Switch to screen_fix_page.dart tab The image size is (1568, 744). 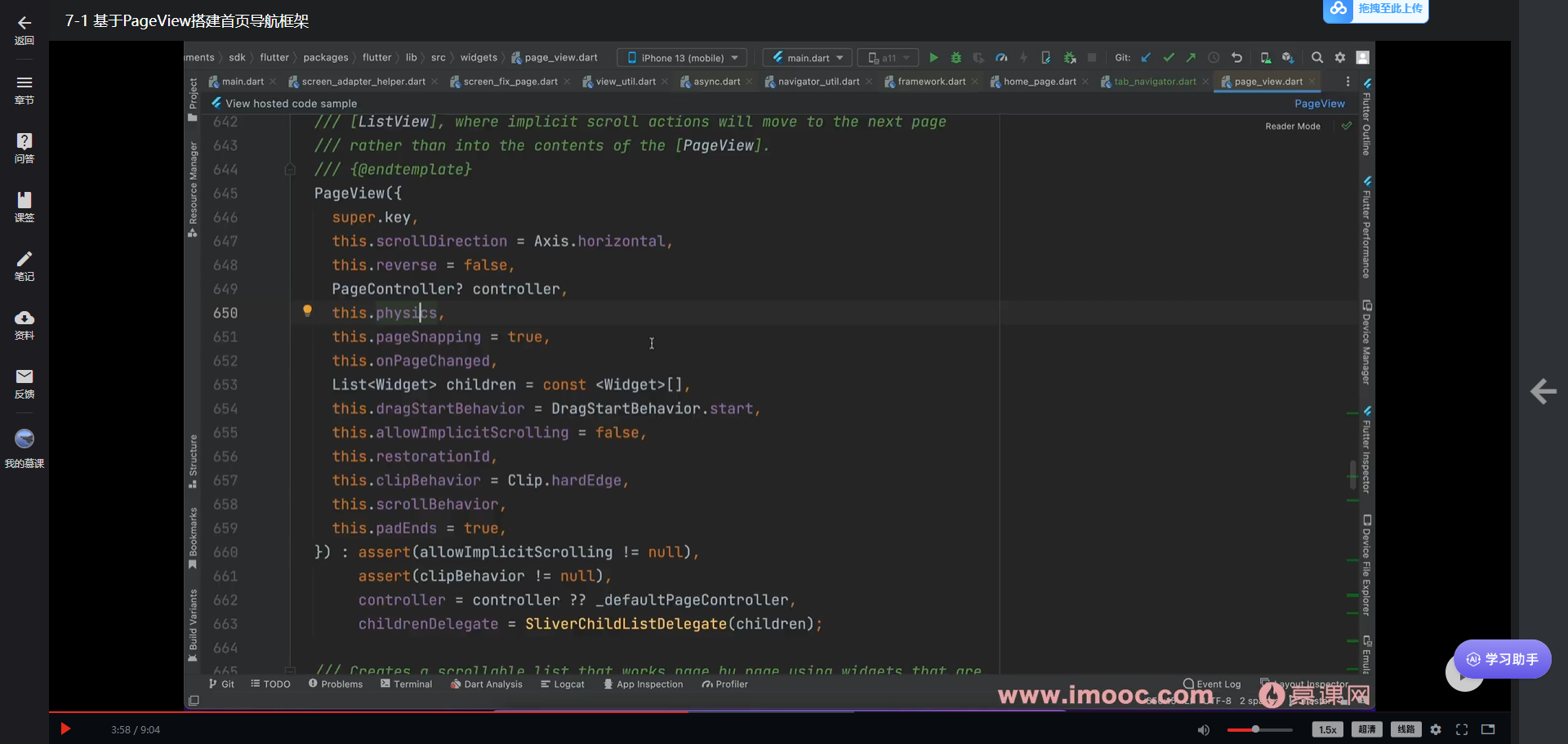510,82
